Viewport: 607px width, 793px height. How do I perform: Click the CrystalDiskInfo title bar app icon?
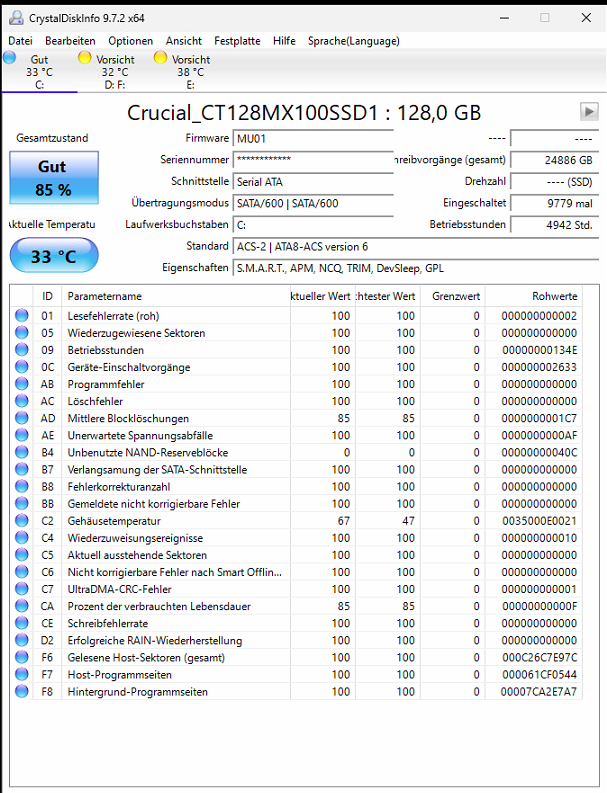(17, 18)
